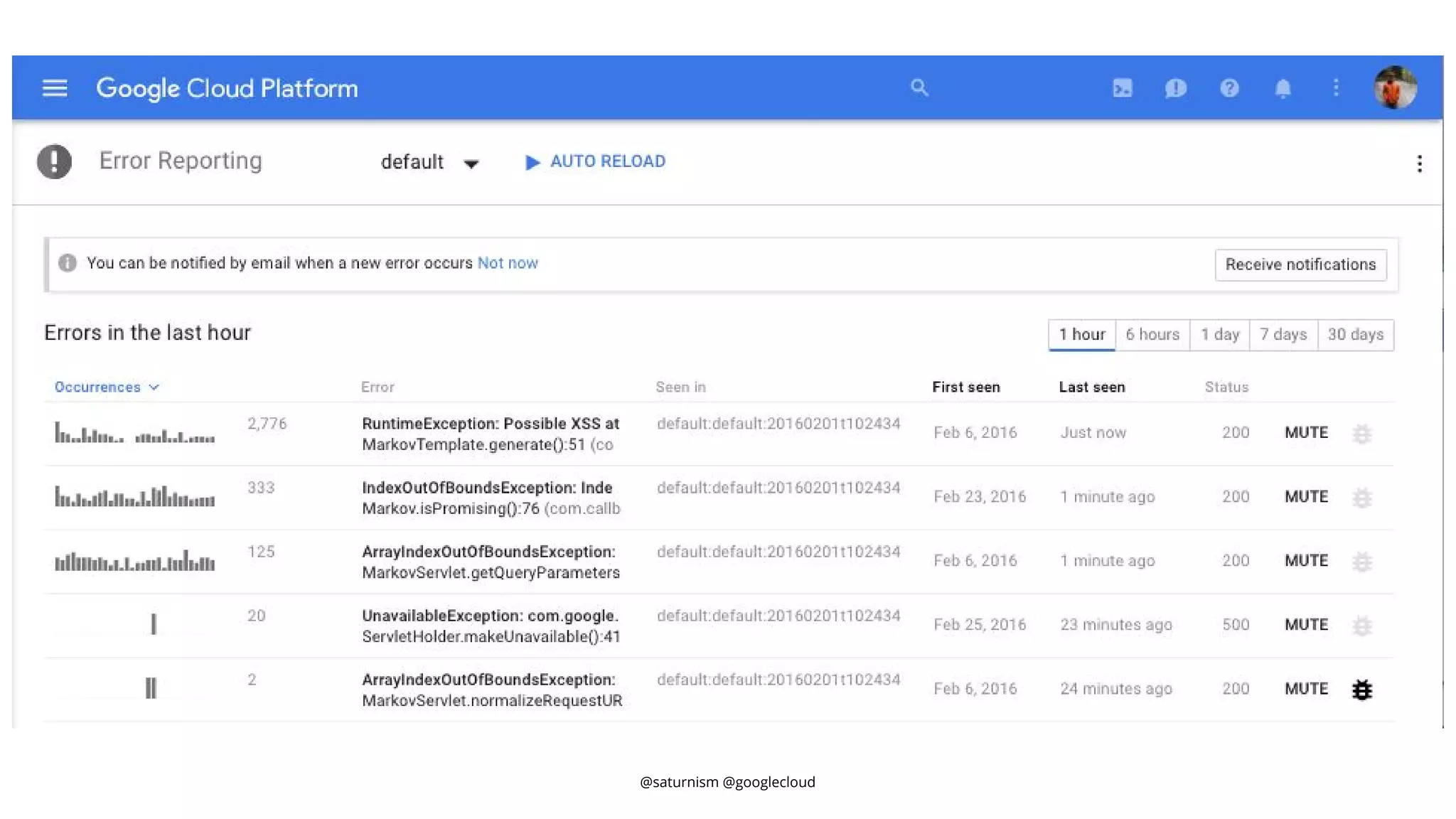
Task: Click the 333 occurrences count
Action: pos(260,488)
